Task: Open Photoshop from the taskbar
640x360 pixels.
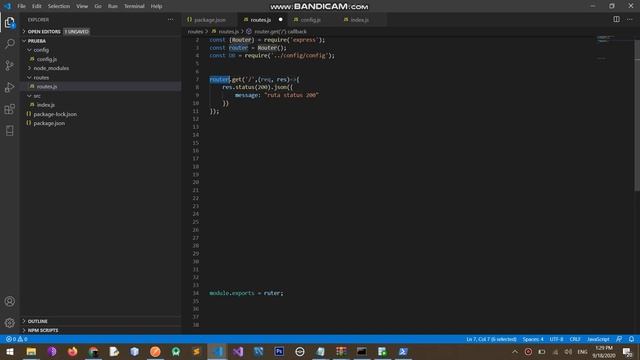Action: click(x=279, y=351)
